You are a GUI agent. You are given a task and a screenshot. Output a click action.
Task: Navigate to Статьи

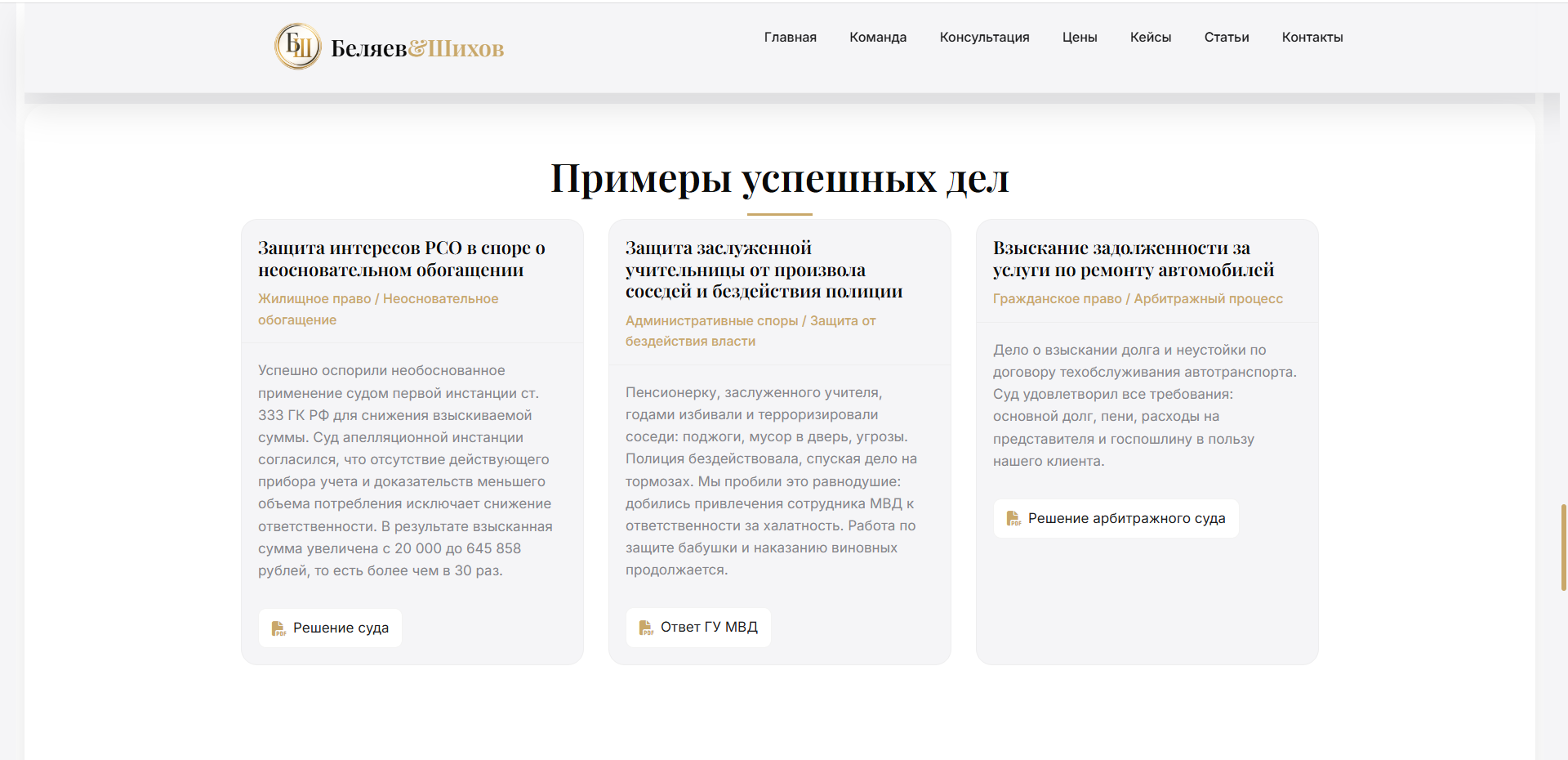[x=1227, y=38]
